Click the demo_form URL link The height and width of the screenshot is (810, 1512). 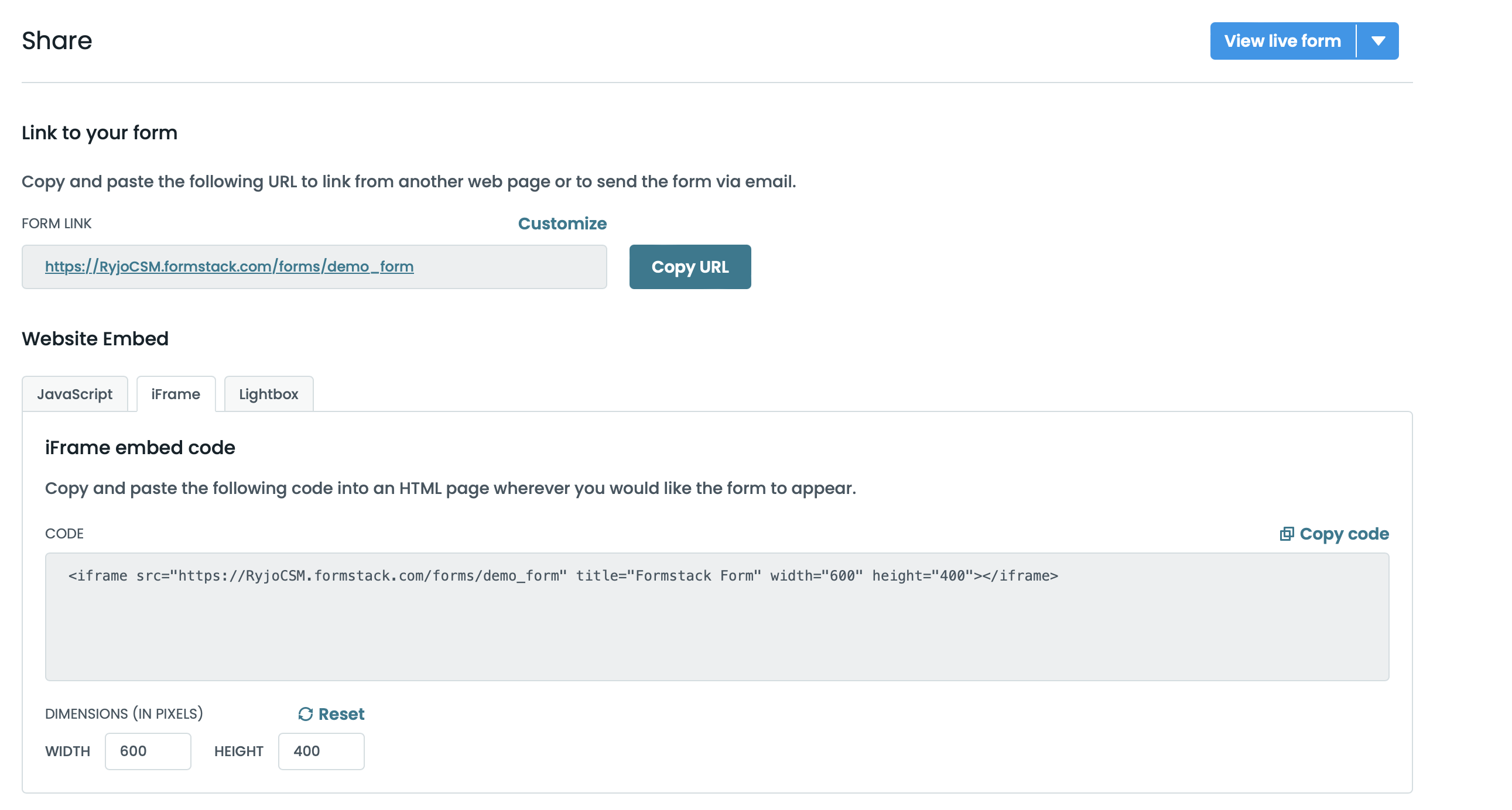coord(229,266)
